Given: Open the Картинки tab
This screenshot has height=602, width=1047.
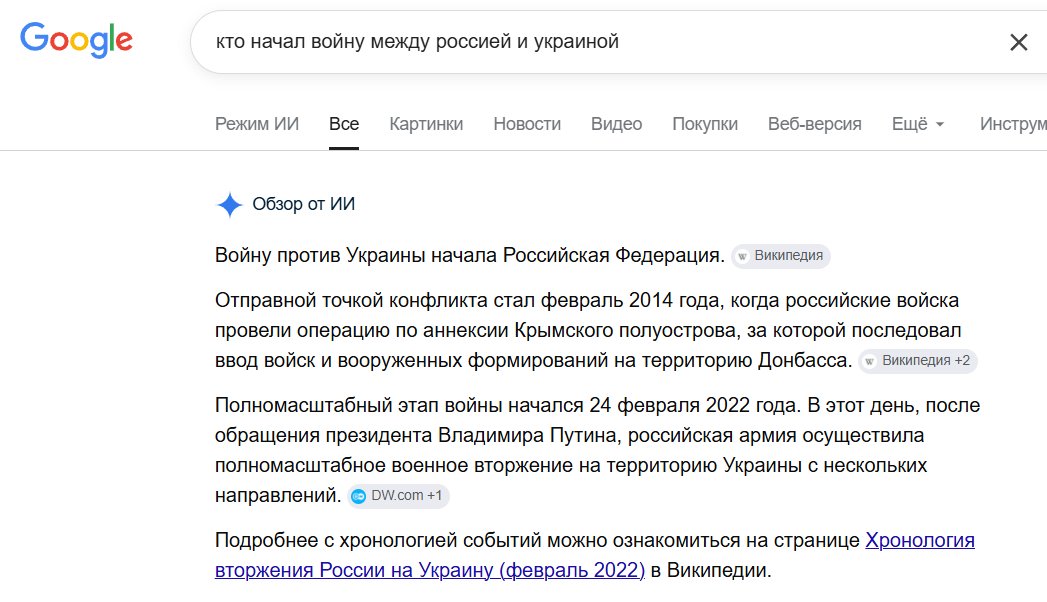Looking at the screenshot, I should coord(426,124).
